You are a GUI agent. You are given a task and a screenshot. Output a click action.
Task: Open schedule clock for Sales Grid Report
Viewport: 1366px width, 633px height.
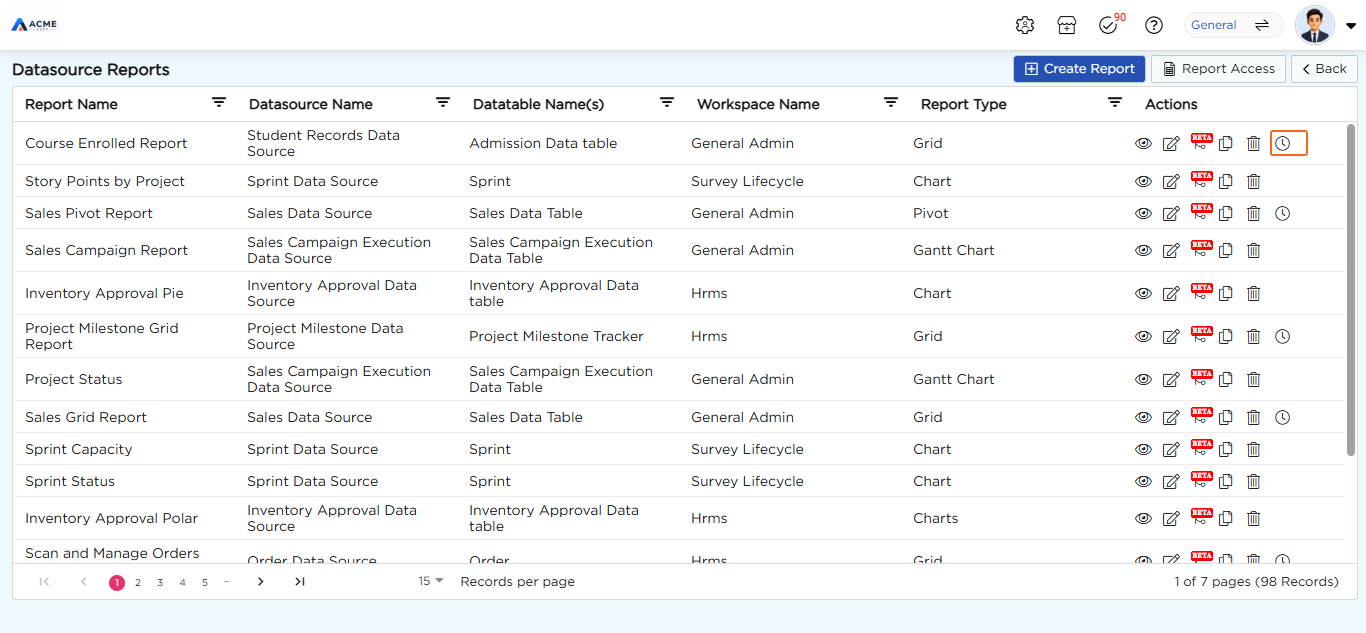1283,417
